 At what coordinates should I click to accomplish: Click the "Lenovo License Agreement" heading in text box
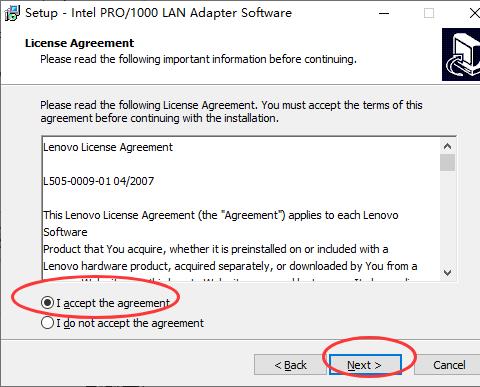[x=108, y=147]
